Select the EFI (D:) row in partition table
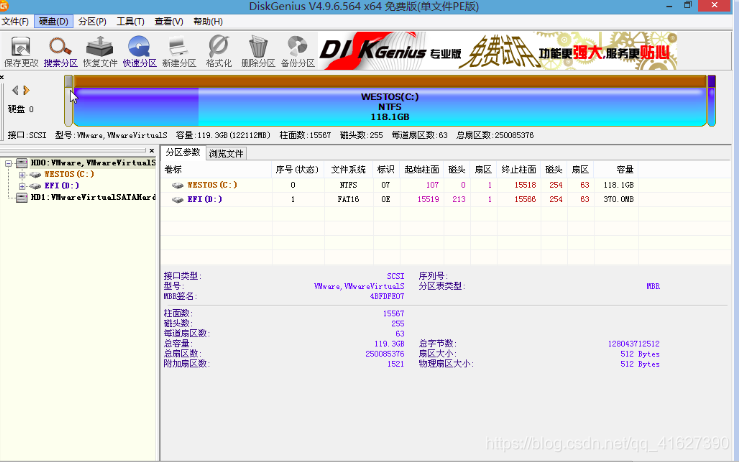The width and height of the screenshot is (739, 462). [399, 199]
